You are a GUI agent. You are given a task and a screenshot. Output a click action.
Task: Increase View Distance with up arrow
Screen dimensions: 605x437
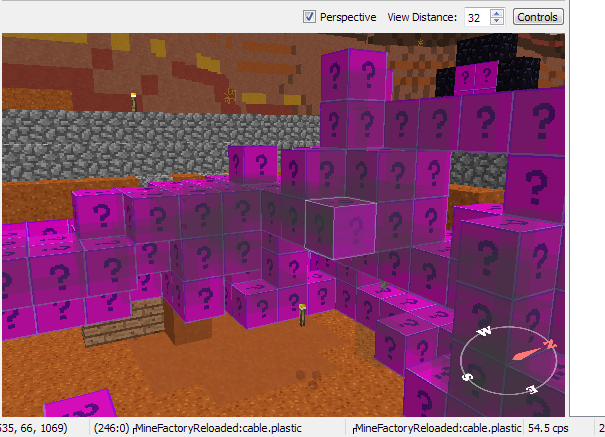[497, 13]
